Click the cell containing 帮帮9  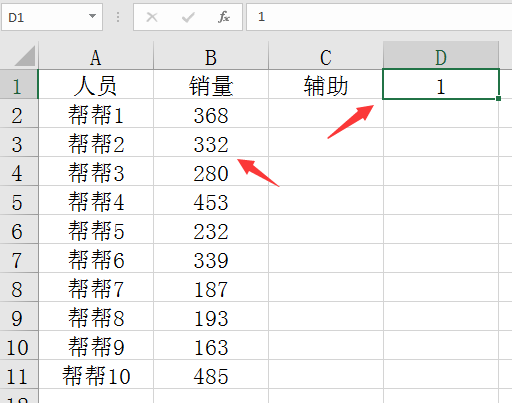96,345
